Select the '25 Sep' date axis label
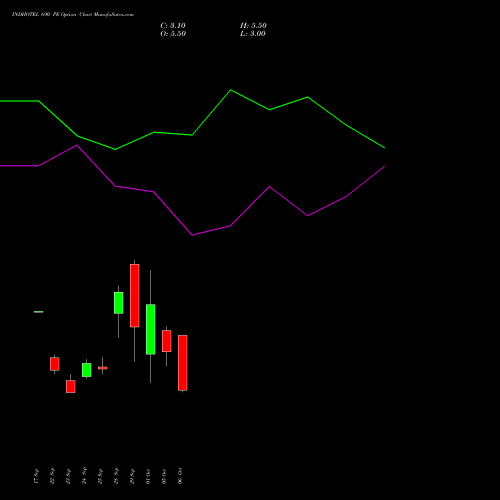 tap(100, 476)
